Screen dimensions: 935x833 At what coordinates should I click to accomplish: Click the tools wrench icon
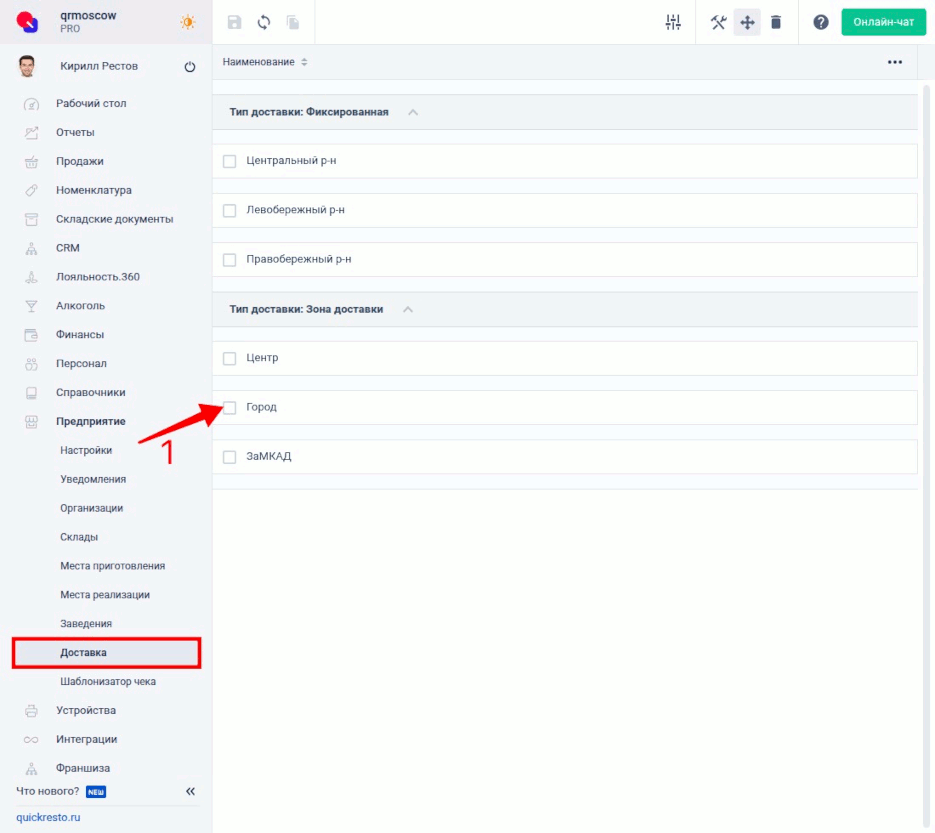718,22
